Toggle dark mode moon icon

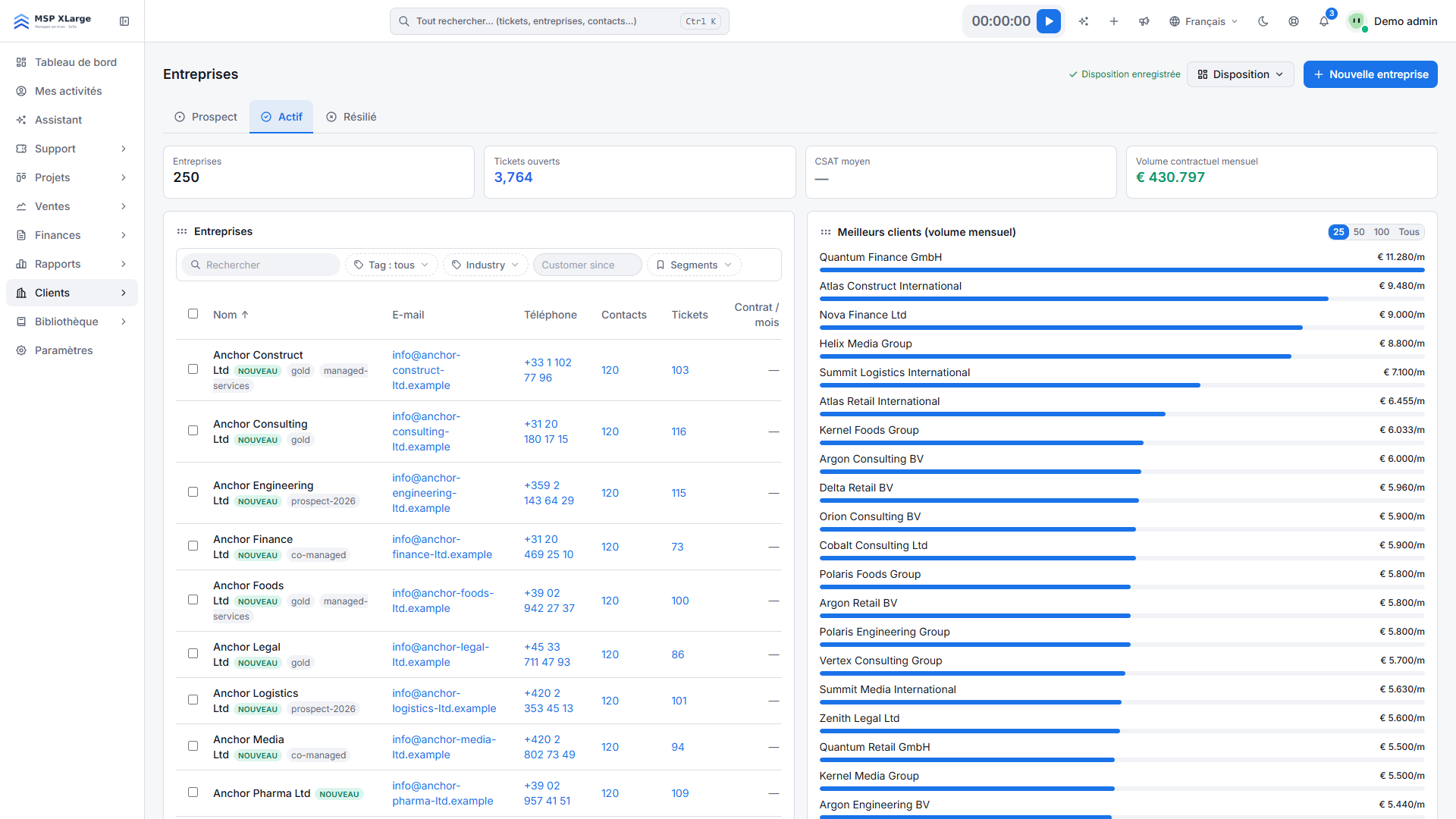pos(1263,21)
